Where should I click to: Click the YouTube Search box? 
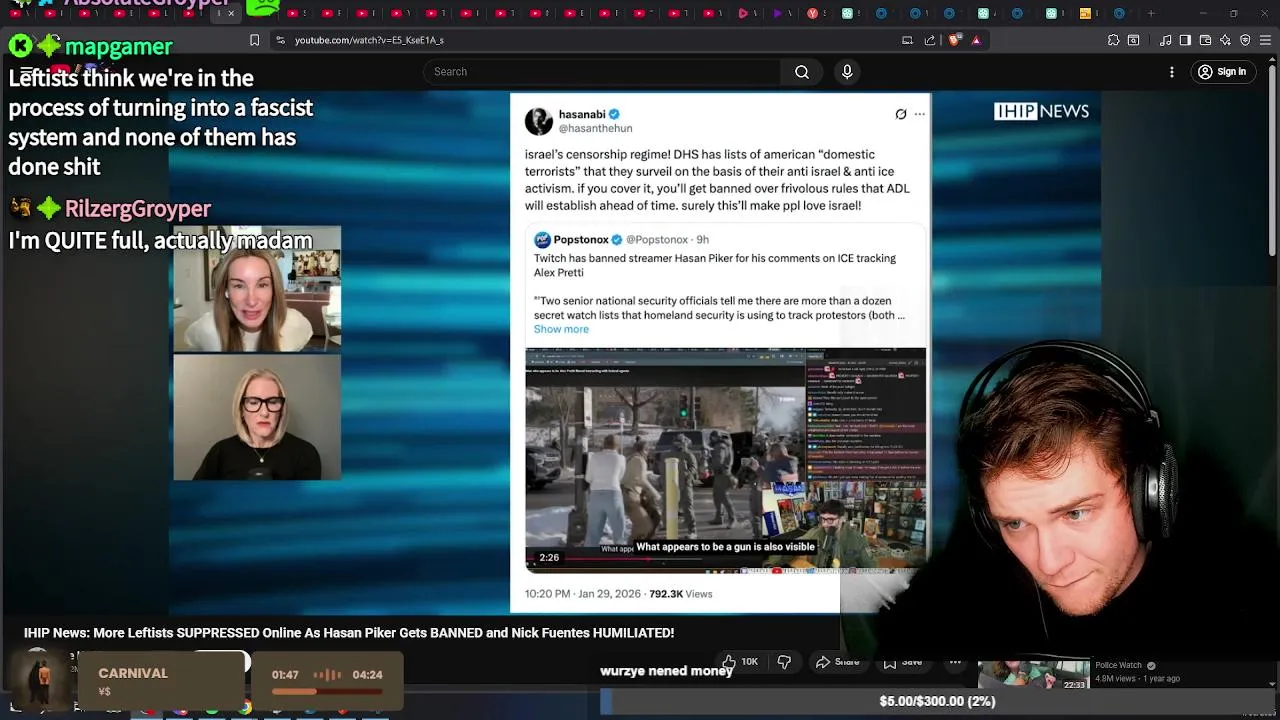602,72
